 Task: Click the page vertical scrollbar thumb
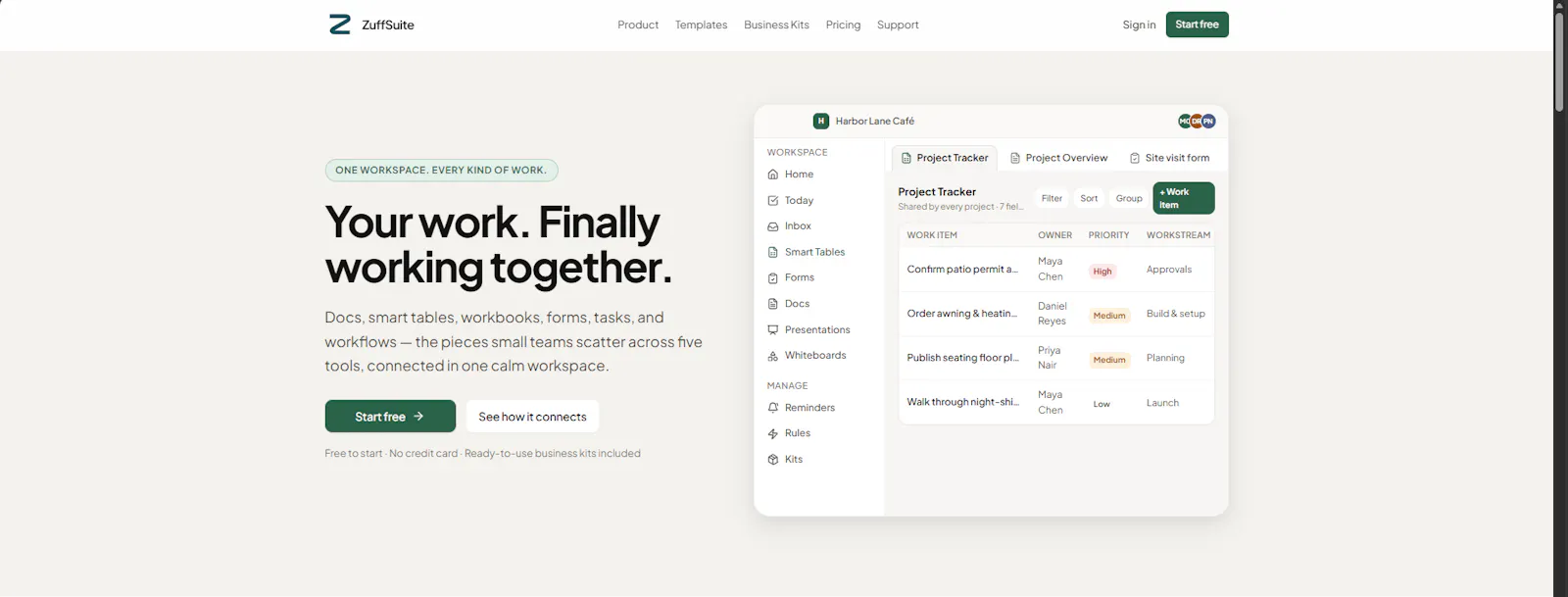click(1559, 61)
